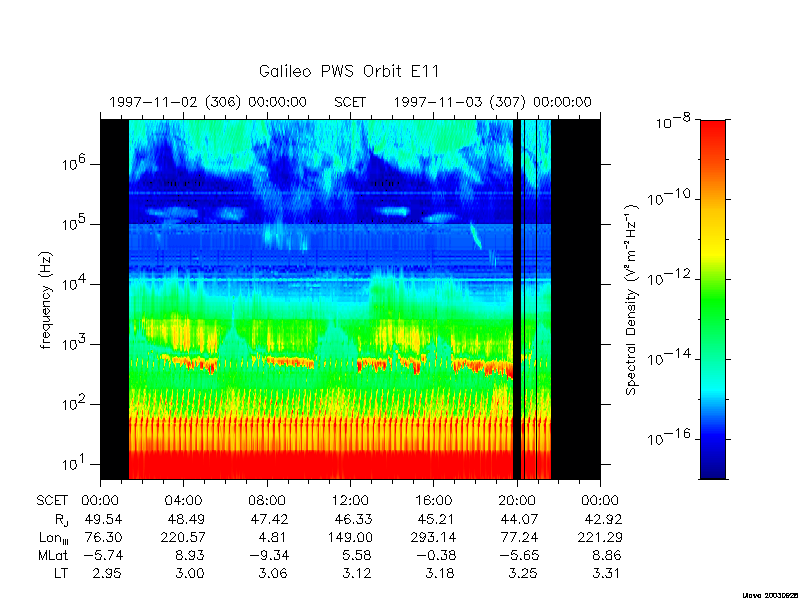Click the 10^6 frequency tick label
Image resolution: width=800 pixels, height=600 pixels.
tap(75, 163)
